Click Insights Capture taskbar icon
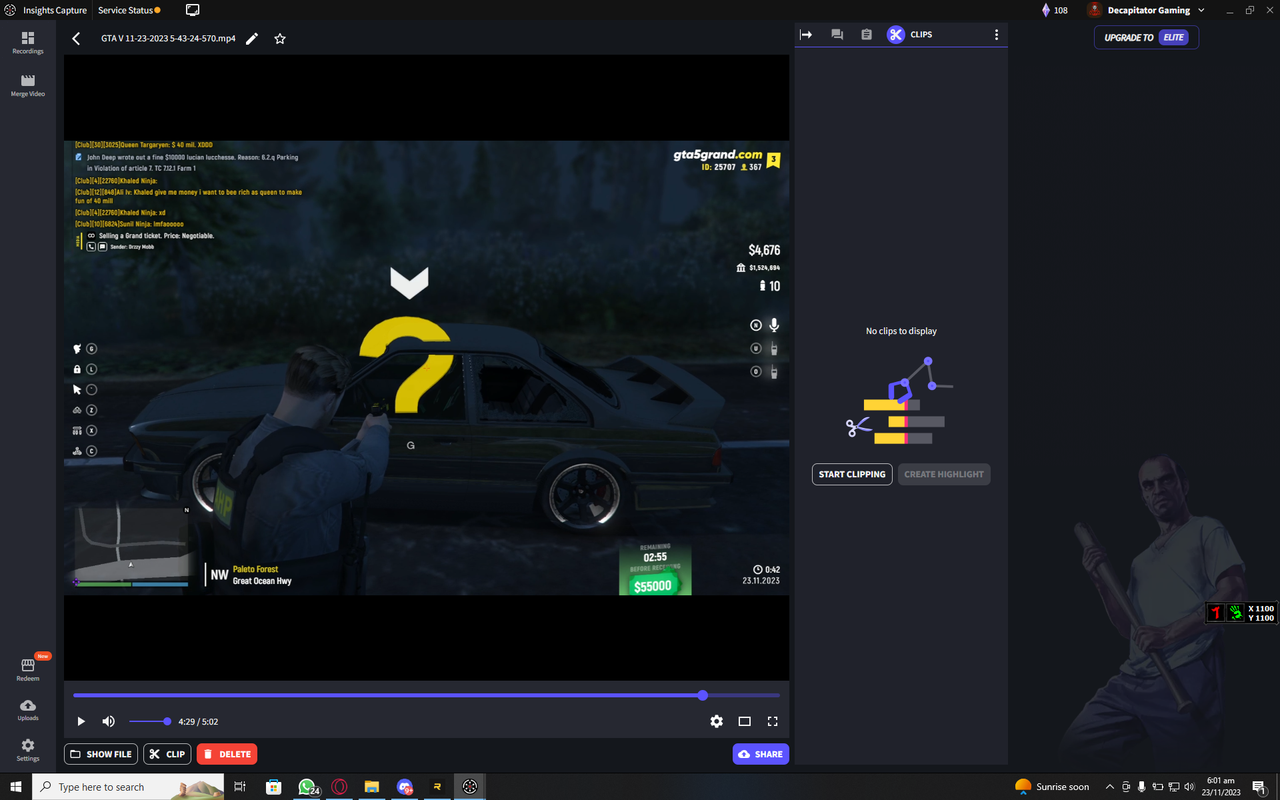Image resolution: width=1280 pixels, height=800 pixels. click(469, 787)
